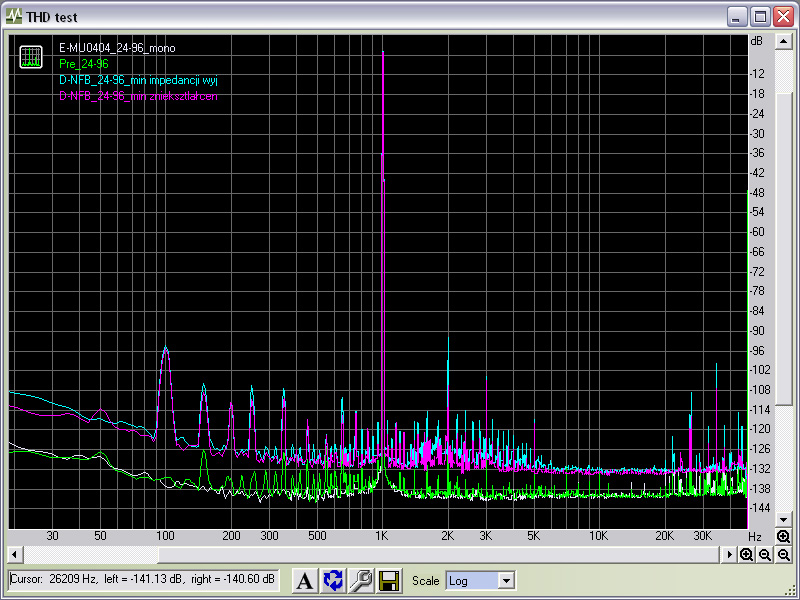Zoom in horizontally with plus magnifier
Image resolution: width=800 pixels, height=600 pixels.
746,555
